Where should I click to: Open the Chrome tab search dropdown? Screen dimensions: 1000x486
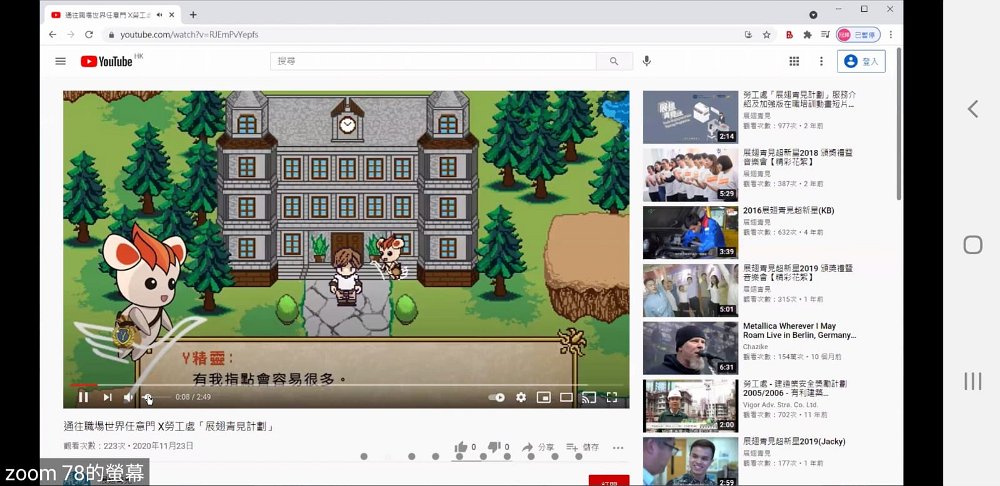point(813,14)
